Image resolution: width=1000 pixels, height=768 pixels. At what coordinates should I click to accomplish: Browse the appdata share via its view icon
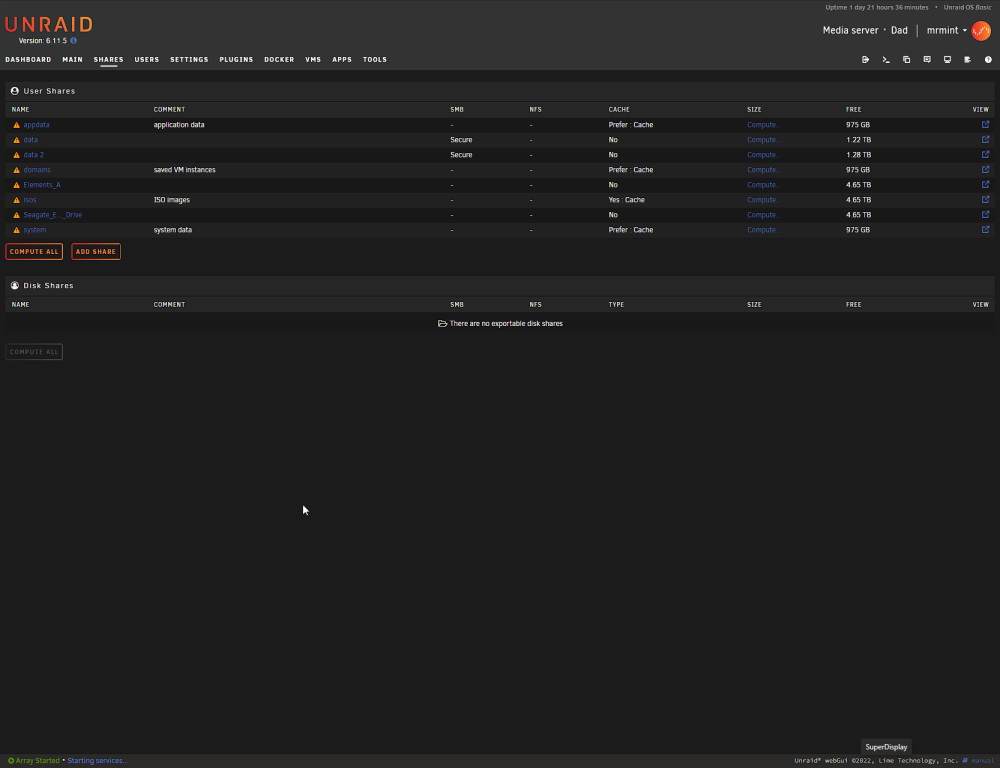click(x=985, y=124)
